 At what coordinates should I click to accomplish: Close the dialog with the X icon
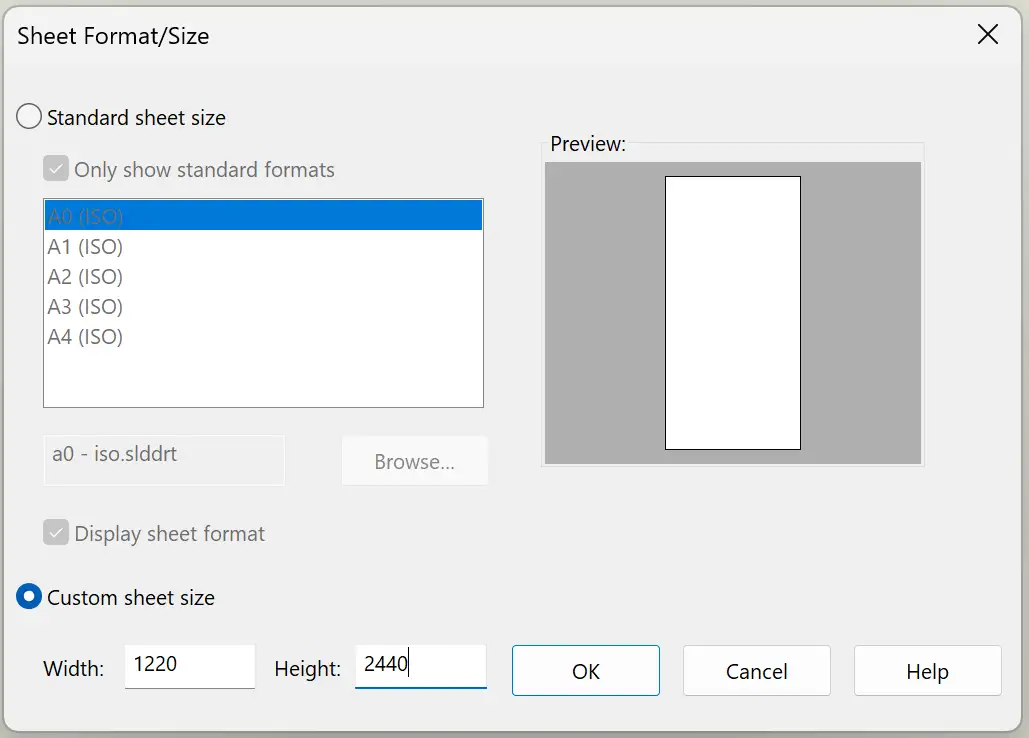pyautogui.click(x=987, y=35)
